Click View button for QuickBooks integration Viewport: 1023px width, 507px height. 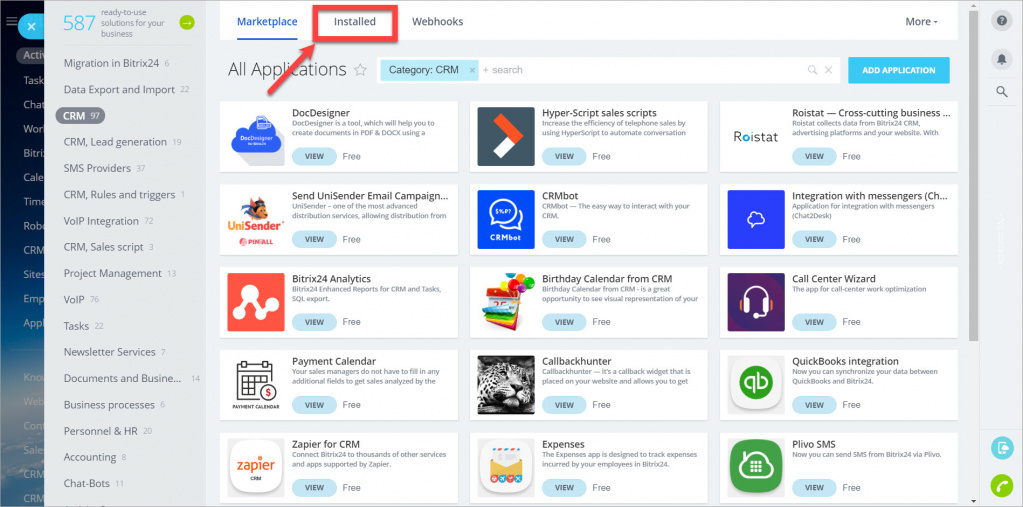(x=814, y=405)
